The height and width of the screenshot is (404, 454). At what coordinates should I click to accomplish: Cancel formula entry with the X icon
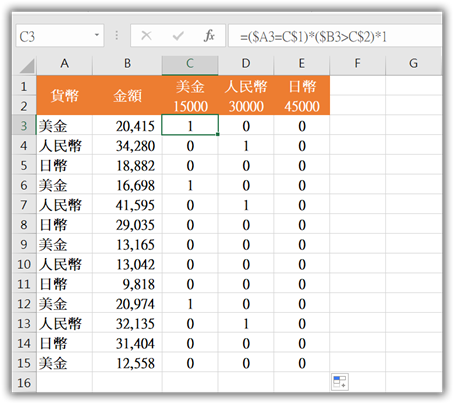click(x=146, y=35)
